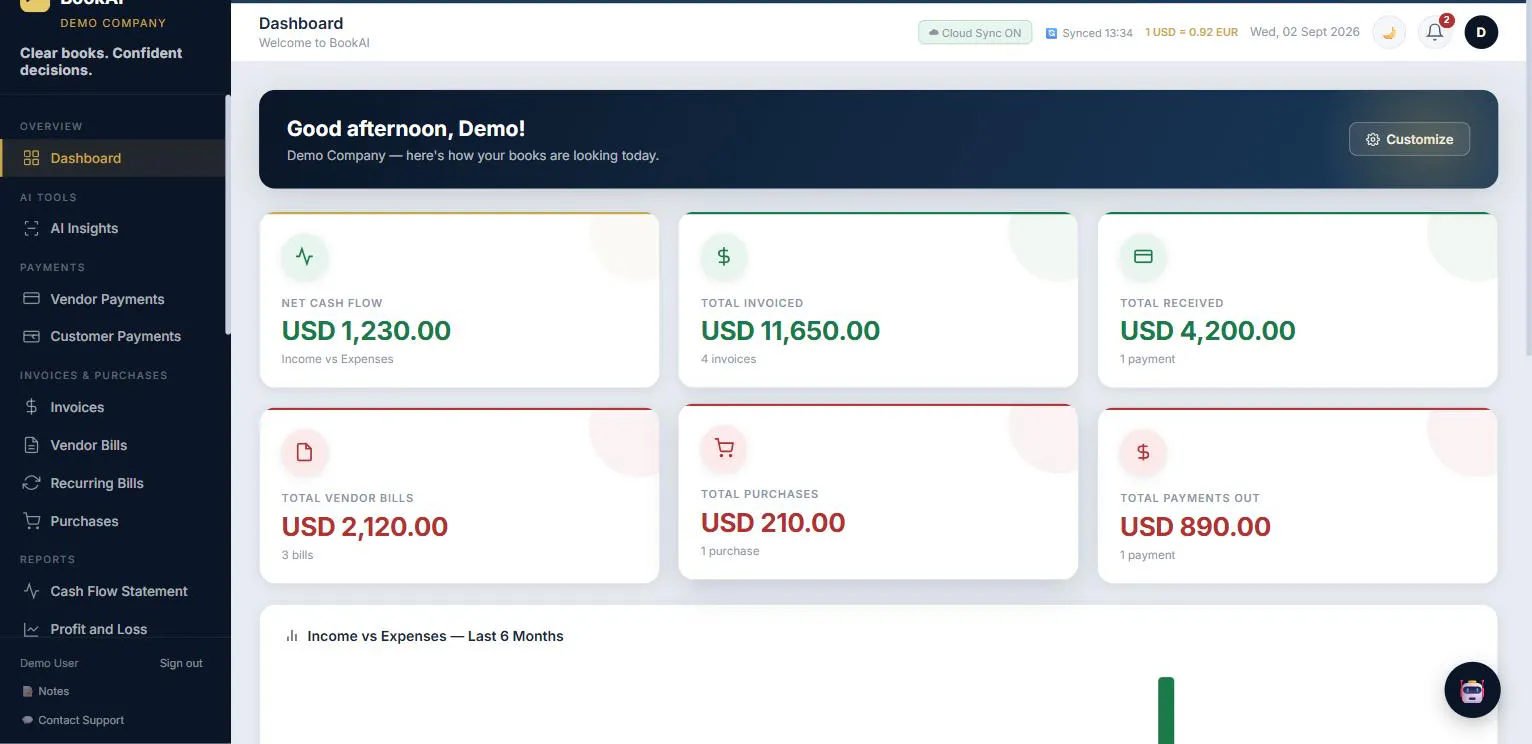Click the AI Insights scan icon
Viewport: 1532px width, 744px height.
tap(31, 228)
